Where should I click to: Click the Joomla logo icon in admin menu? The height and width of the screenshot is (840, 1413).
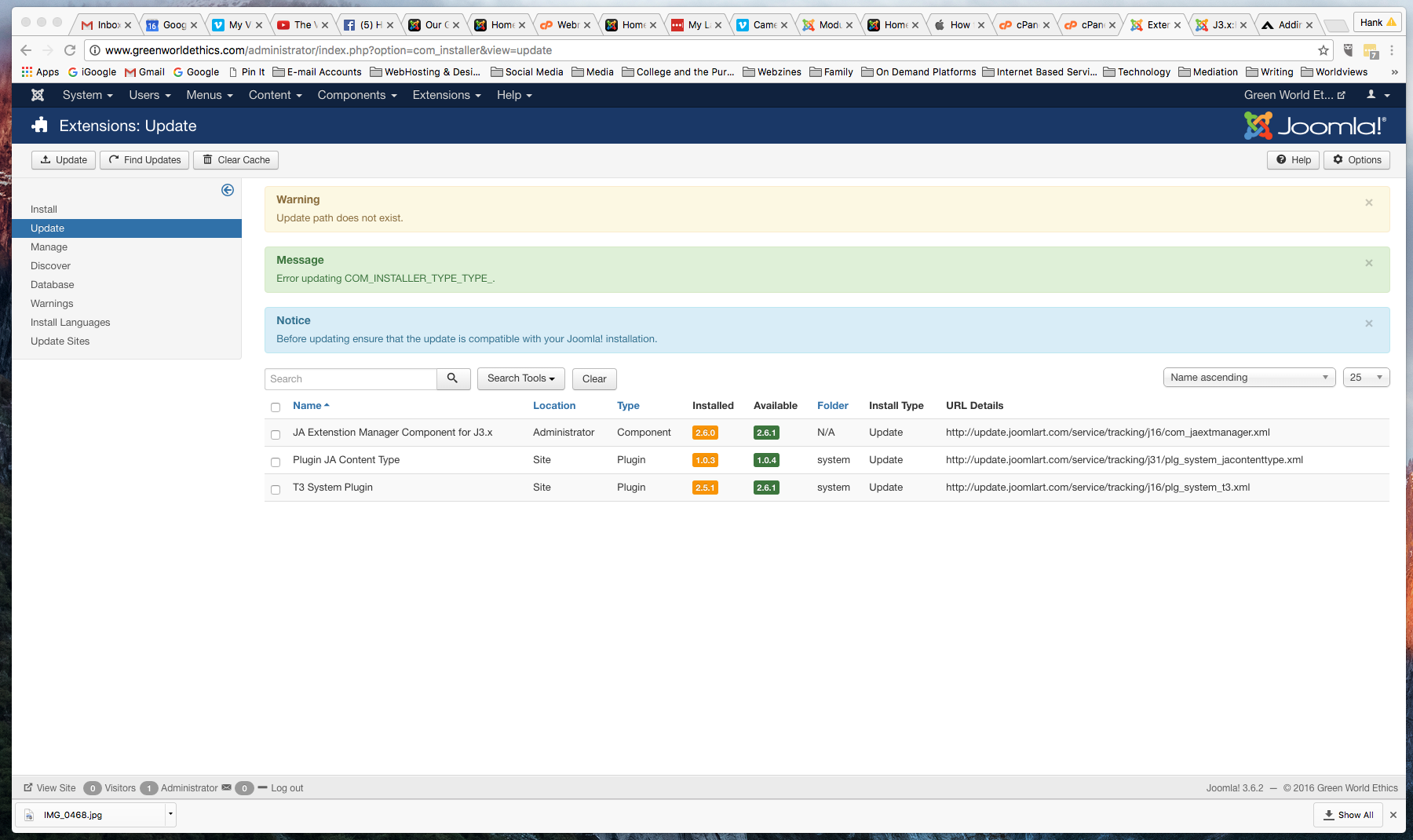coord(37,95)
